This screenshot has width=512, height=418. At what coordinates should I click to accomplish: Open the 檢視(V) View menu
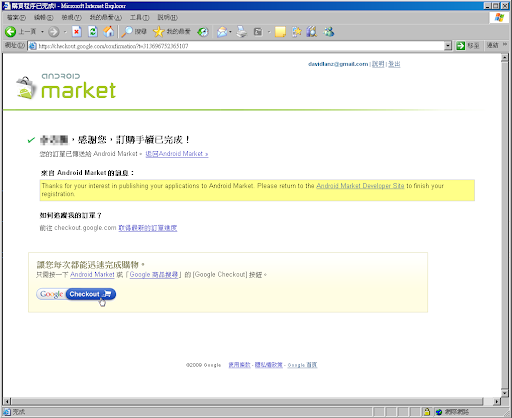coord(71,17)
